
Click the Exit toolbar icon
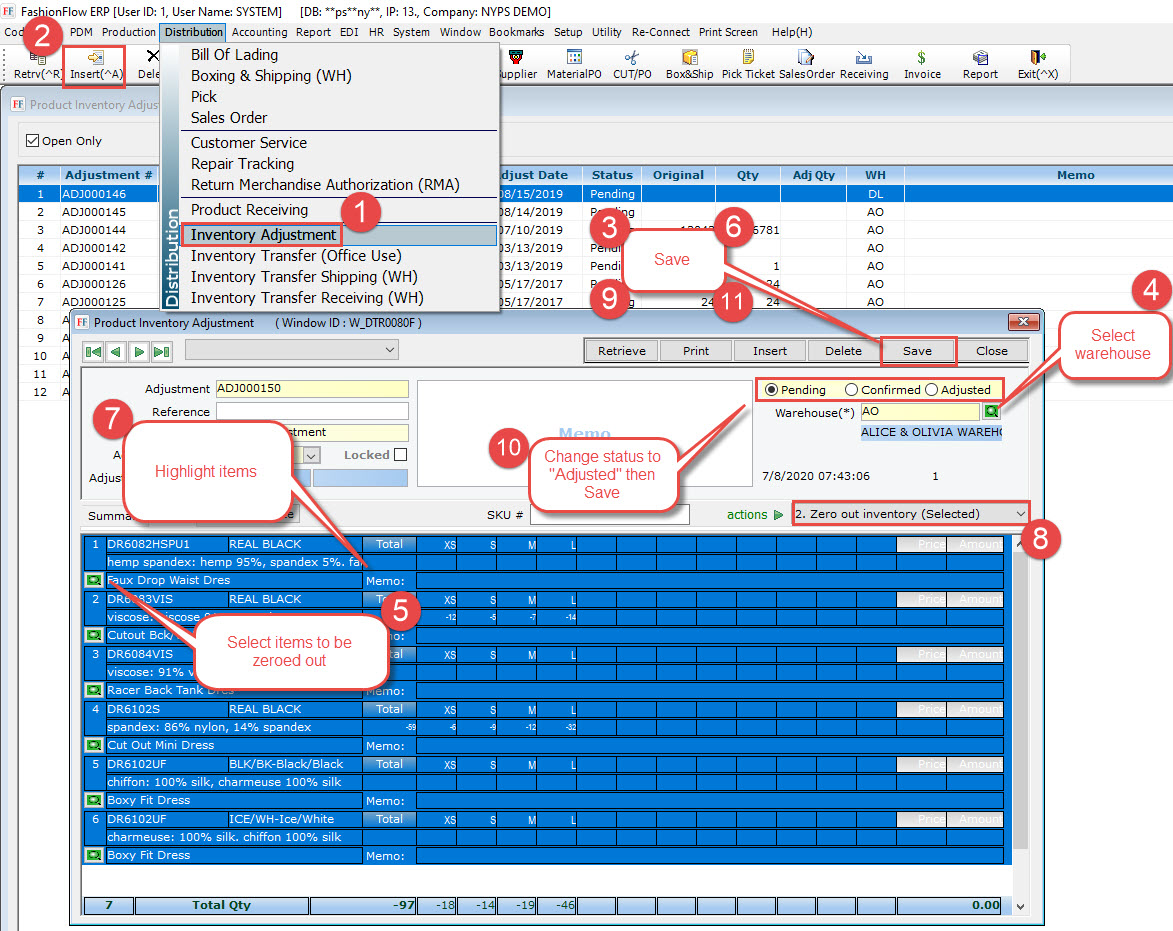(x=1037, y=64)
